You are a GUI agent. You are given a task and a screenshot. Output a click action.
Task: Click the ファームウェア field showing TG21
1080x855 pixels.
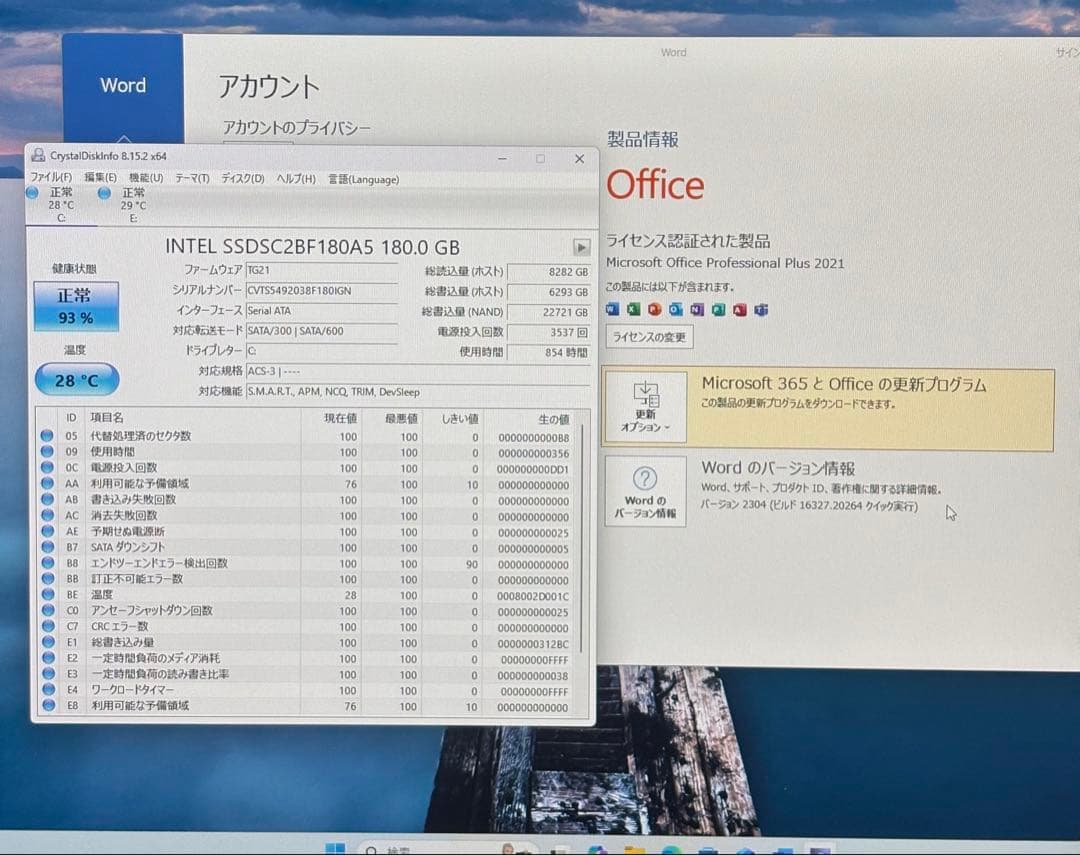point(321,270)
